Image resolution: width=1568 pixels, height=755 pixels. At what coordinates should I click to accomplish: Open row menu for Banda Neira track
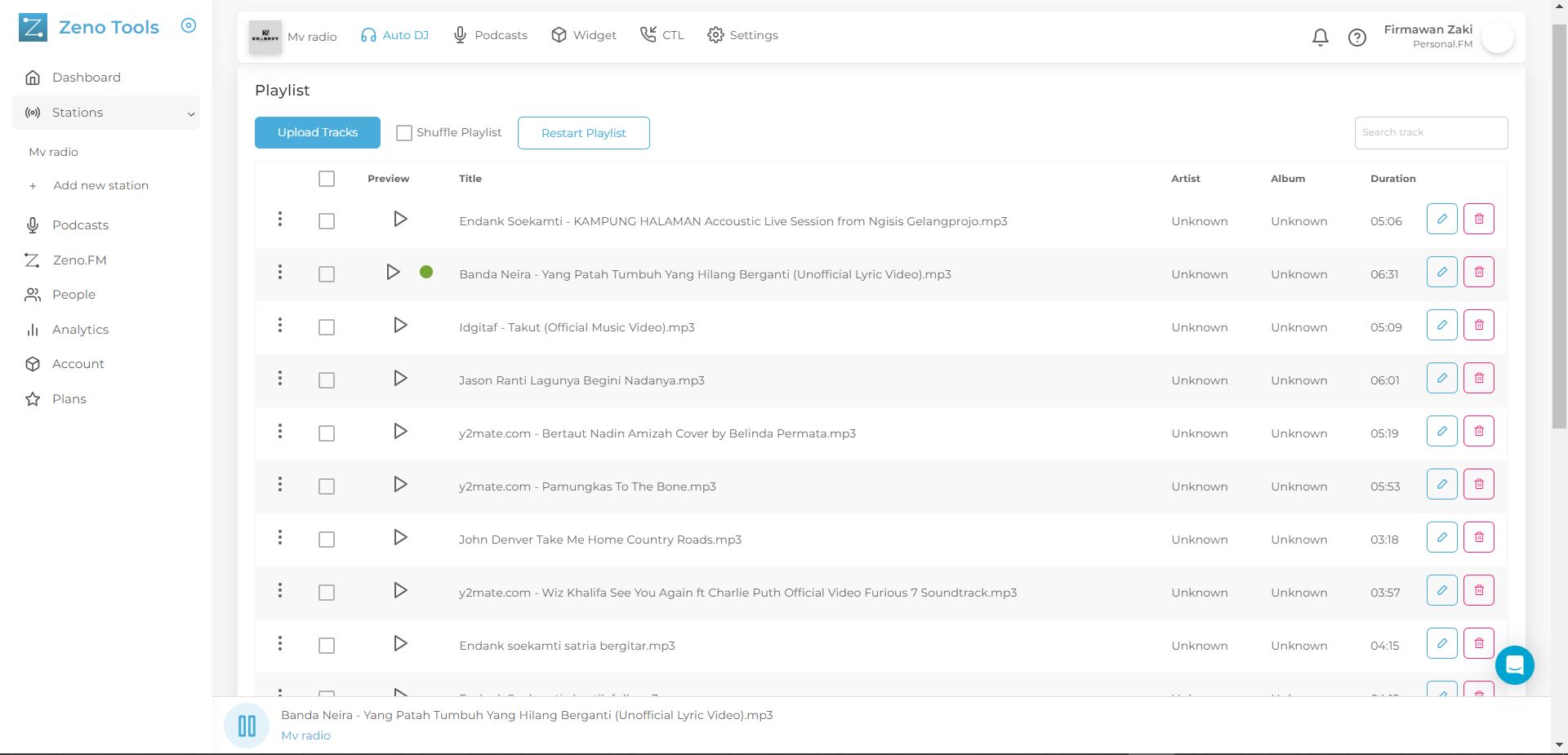280,272
